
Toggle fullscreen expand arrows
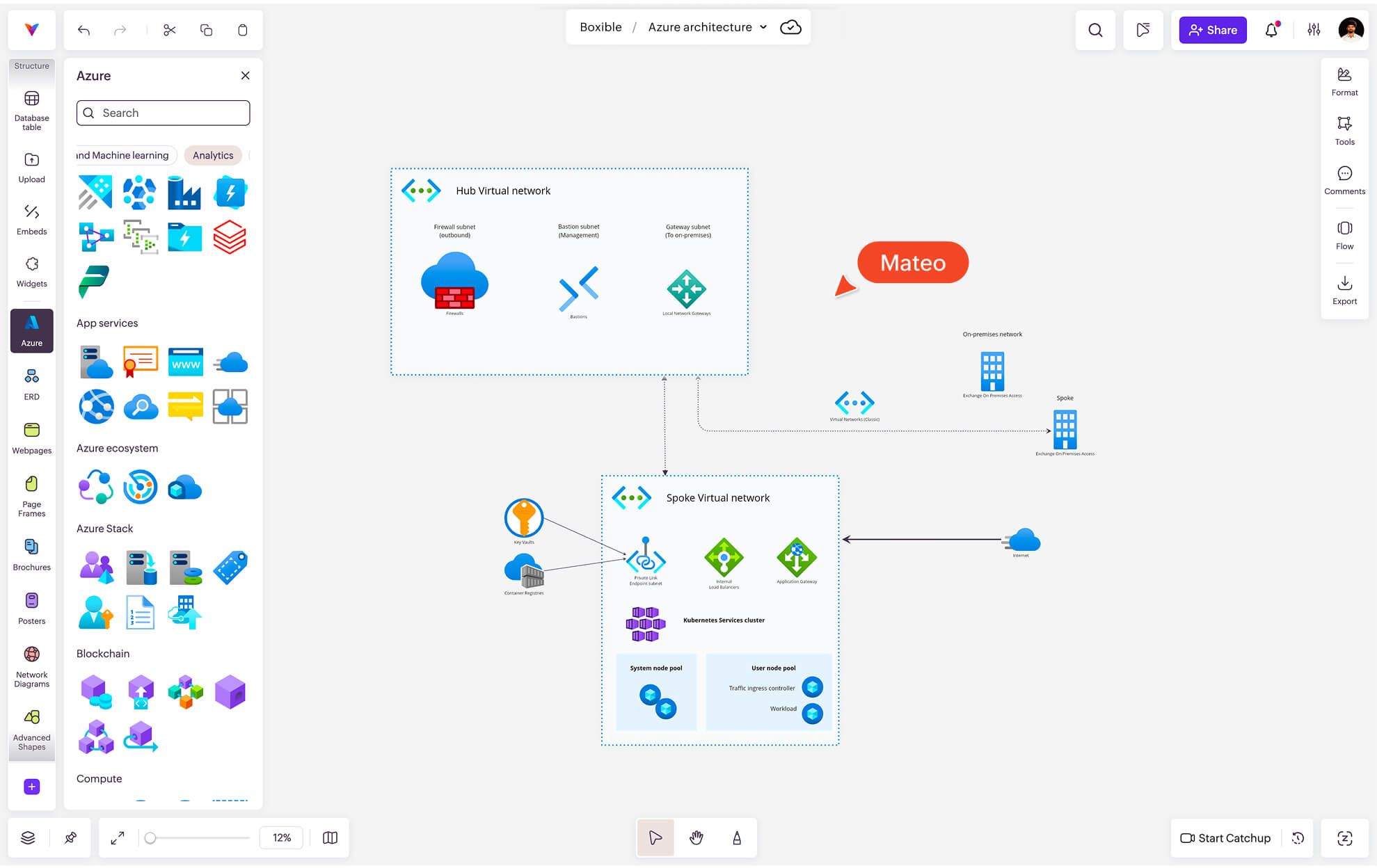[118, 837]
